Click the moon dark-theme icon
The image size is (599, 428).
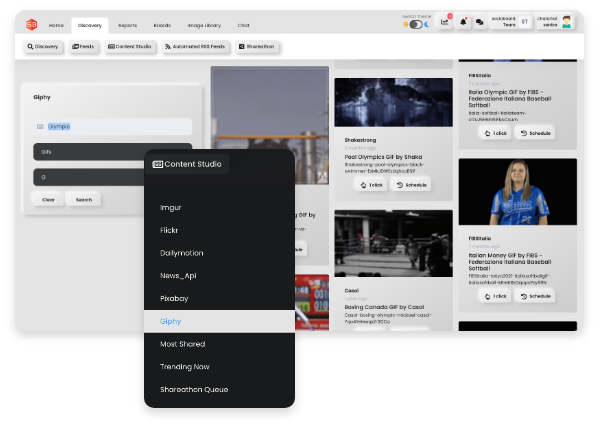pos(427,24)
